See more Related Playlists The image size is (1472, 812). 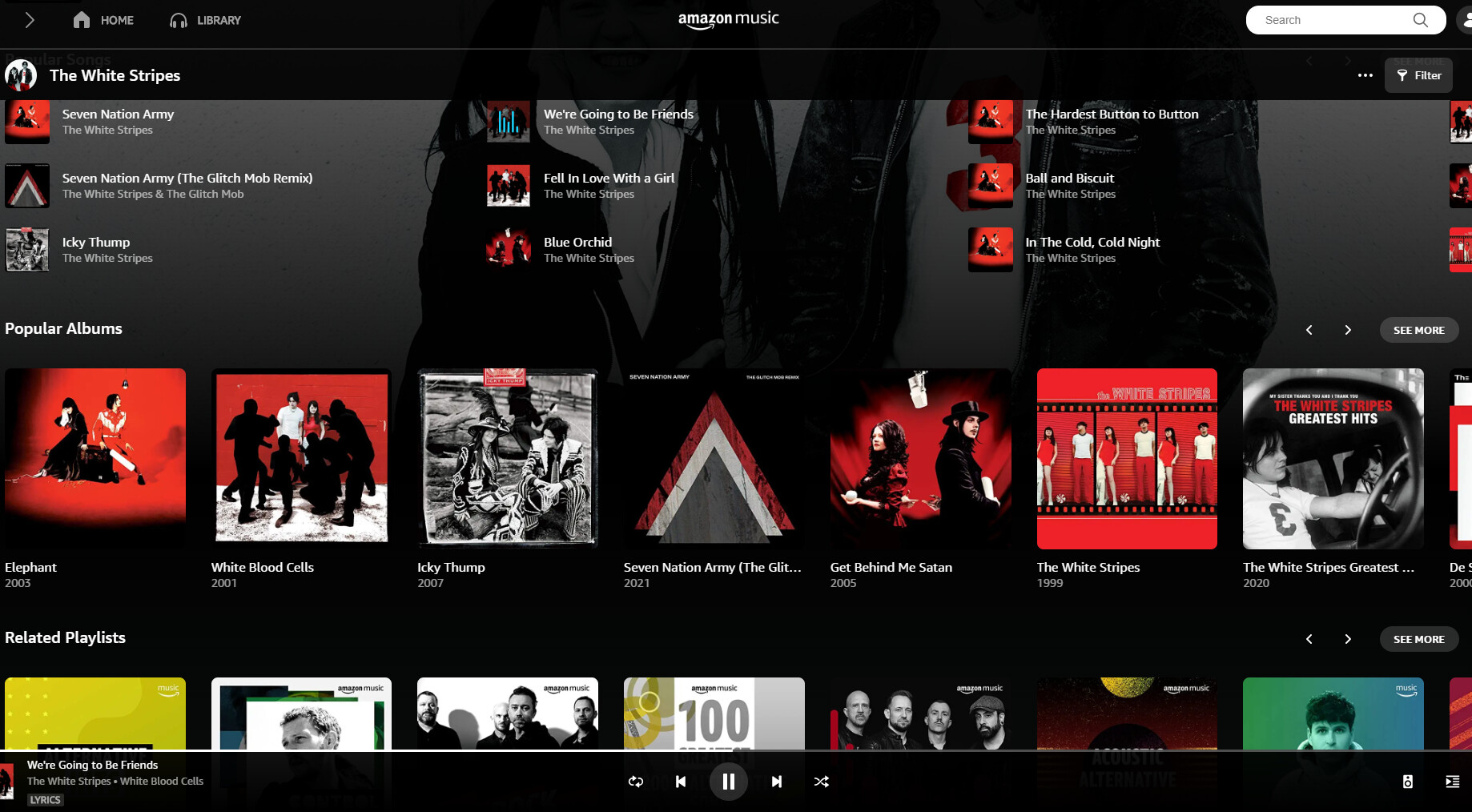pos(1418,639)
